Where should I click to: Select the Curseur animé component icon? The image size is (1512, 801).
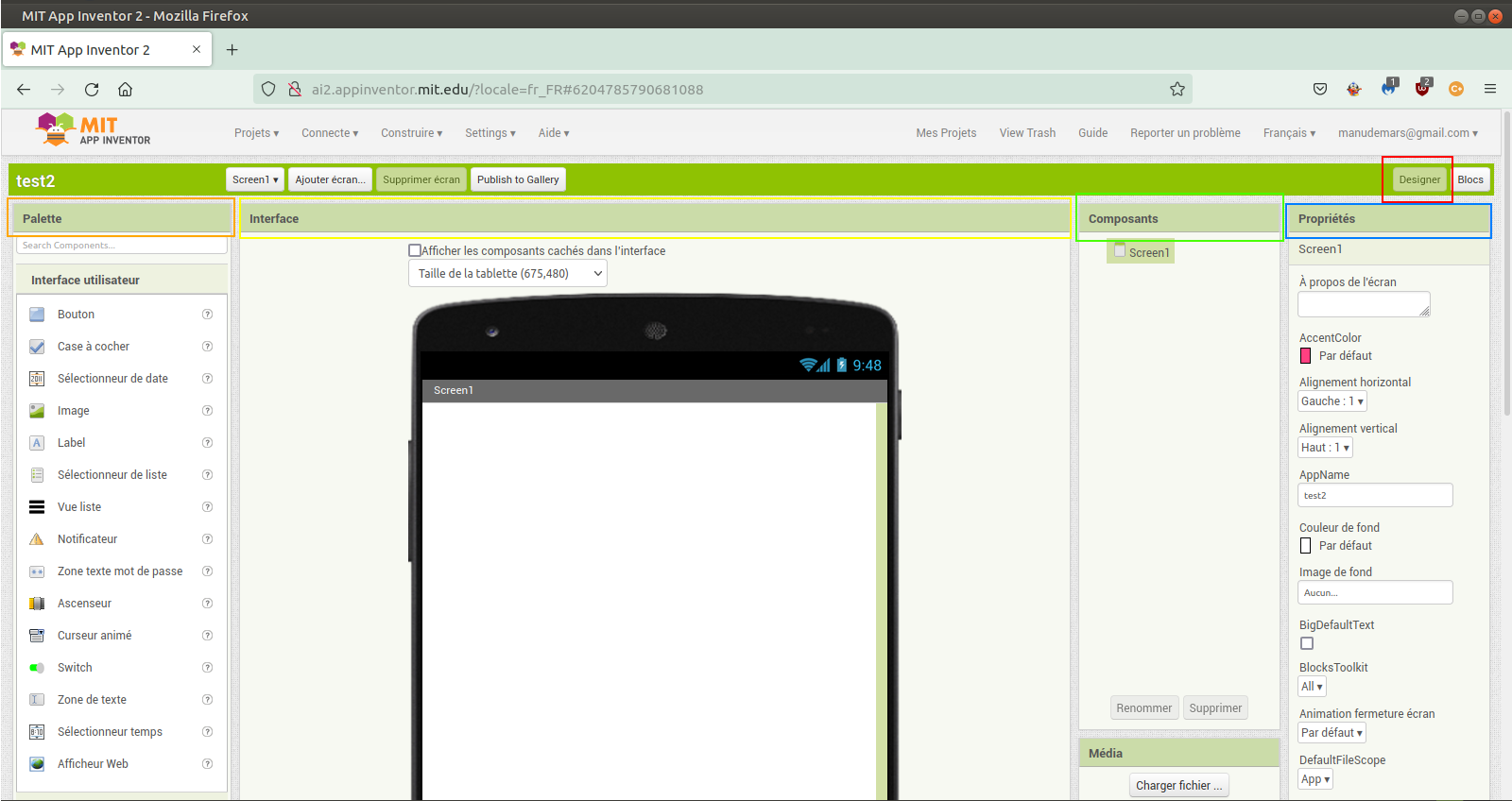click(37, 636)
